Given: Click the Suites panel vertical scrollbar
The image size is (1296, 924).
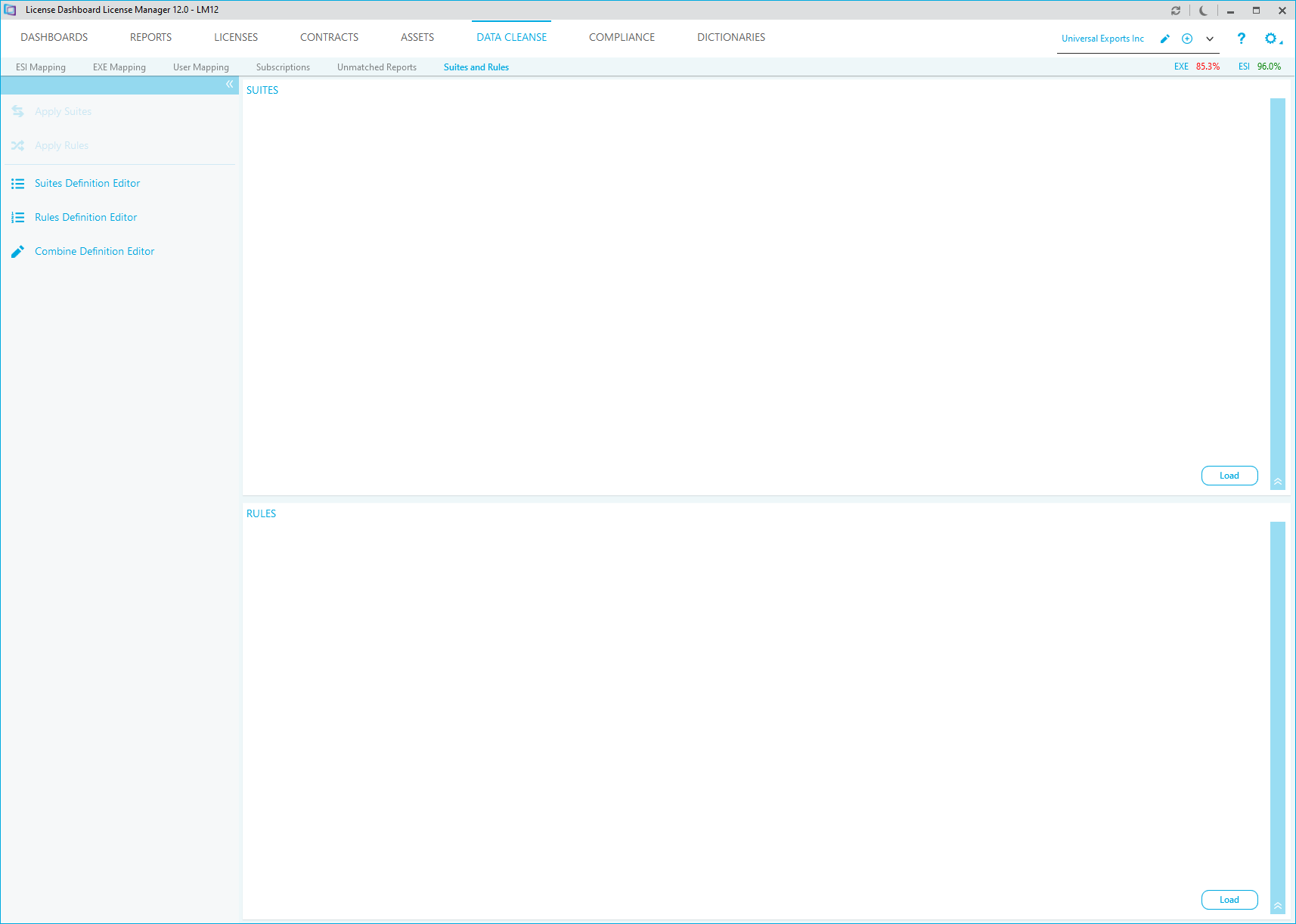Looking at the screenshot, I should [x=1278, y=287].
